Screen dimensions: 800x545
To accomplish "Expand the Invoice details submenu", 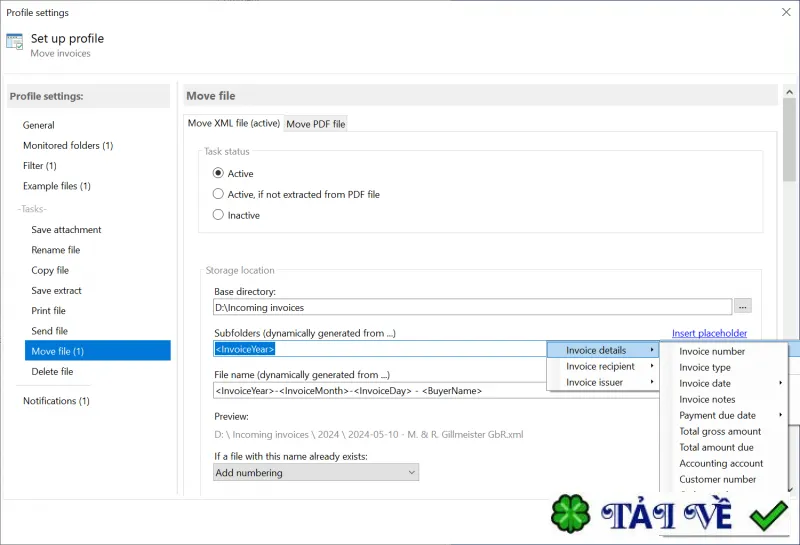I will [603, 350].
